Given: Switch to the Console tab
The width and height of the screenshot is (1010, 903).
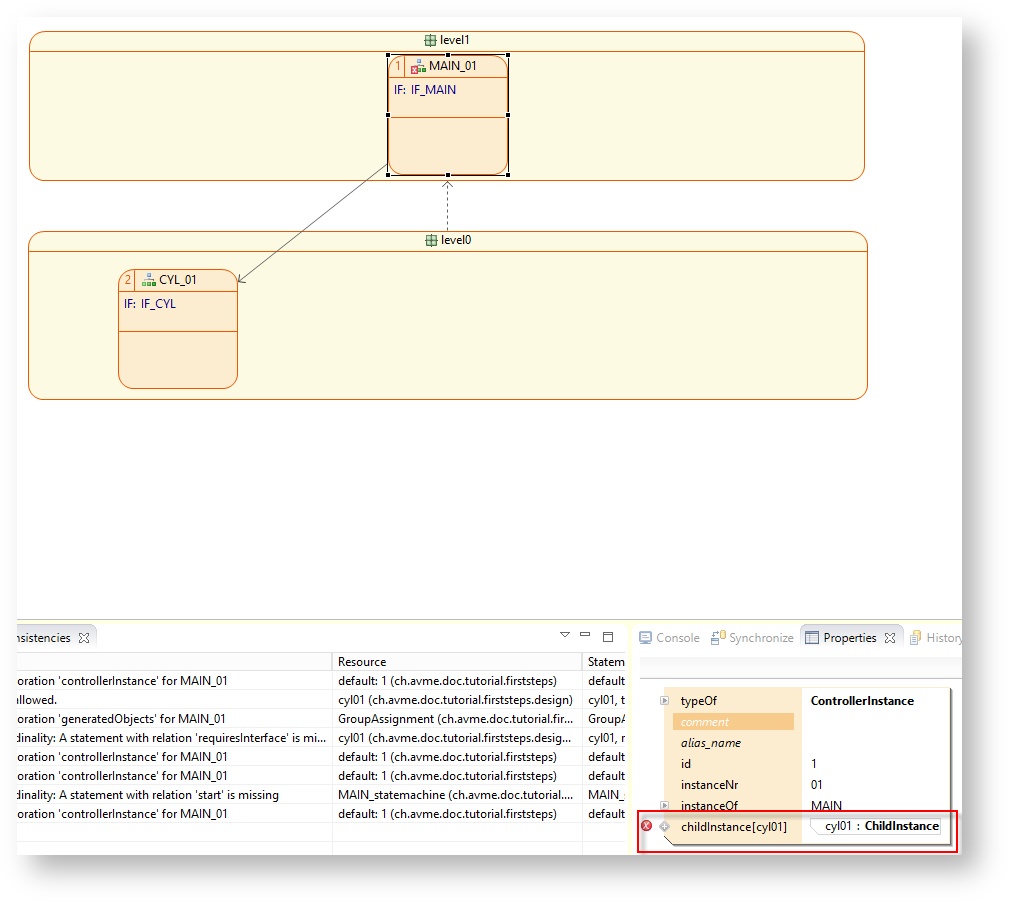Looking at the screenshot, I should (x=668, y=638).
